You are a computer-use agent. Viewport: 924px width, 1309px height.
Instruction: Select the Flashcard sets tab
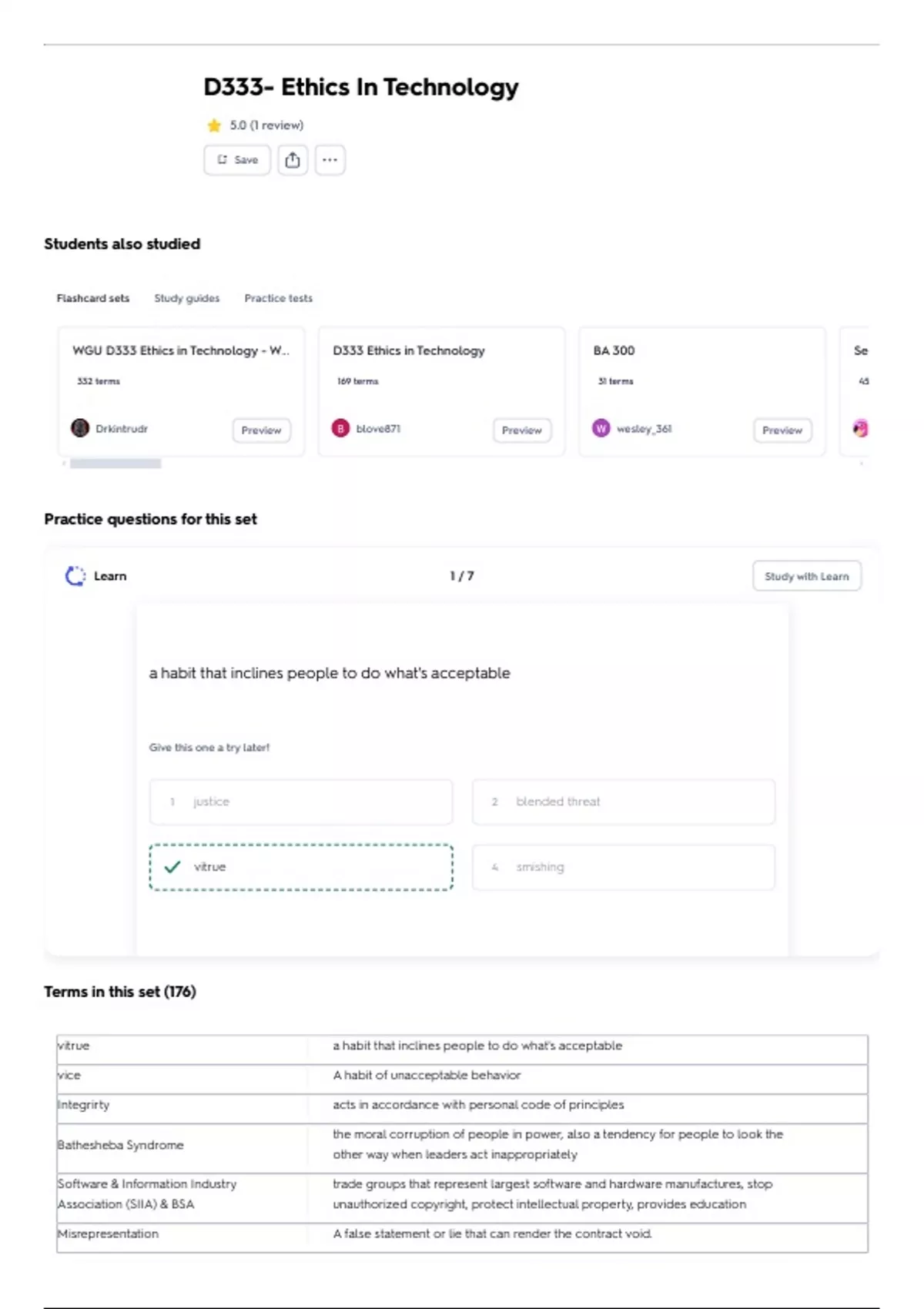pos(92,298)
